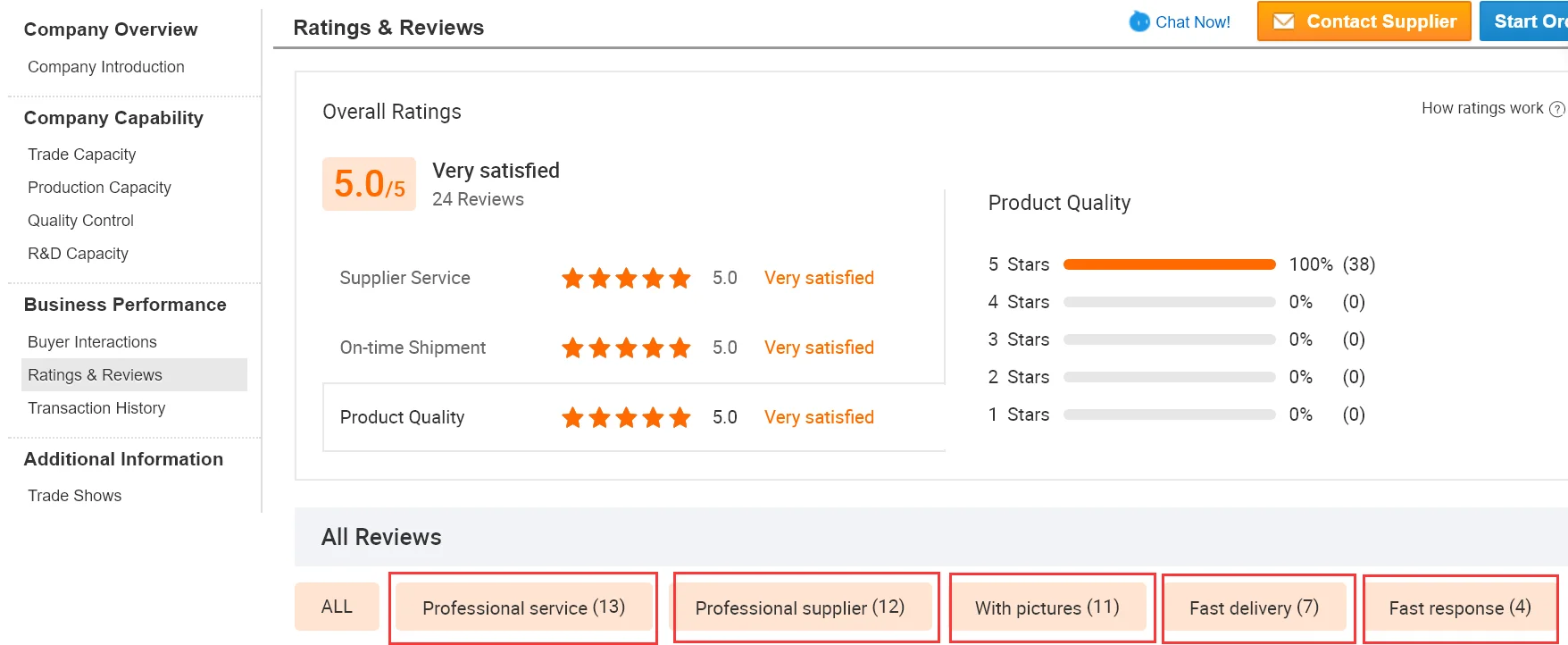The image size is (1568, 645).
Task: Open the How ratings work link
Action: pos(1482,108)
